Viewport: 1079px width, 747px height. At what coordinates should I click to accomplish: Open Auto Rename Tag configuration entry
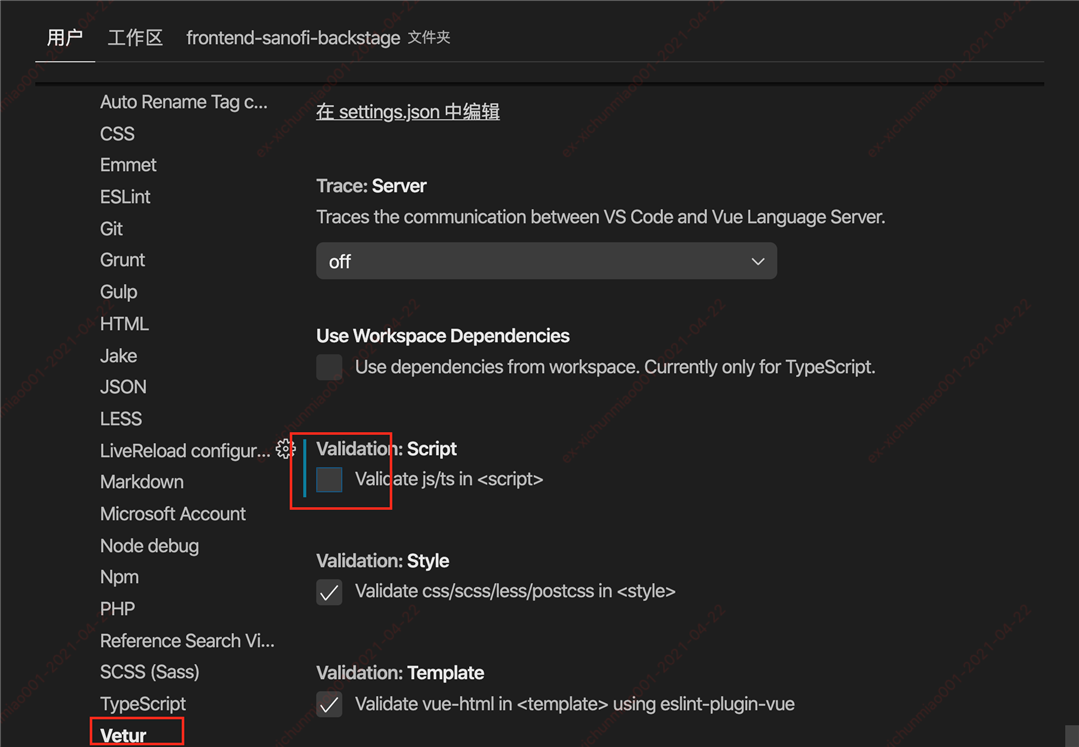184,102
